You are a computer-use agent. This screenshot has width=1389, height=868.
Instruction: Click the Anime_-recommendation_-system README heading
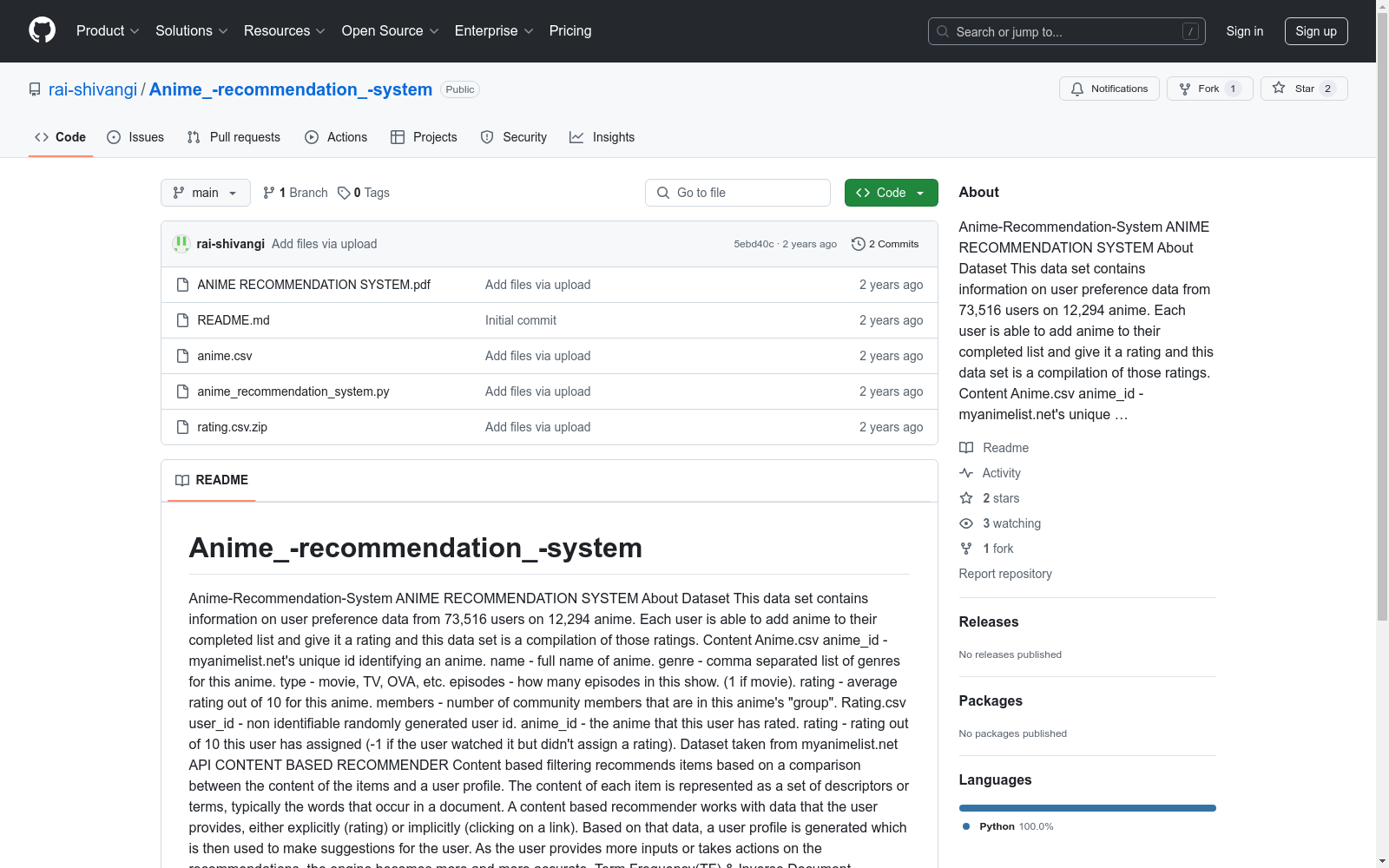(416, 548)
